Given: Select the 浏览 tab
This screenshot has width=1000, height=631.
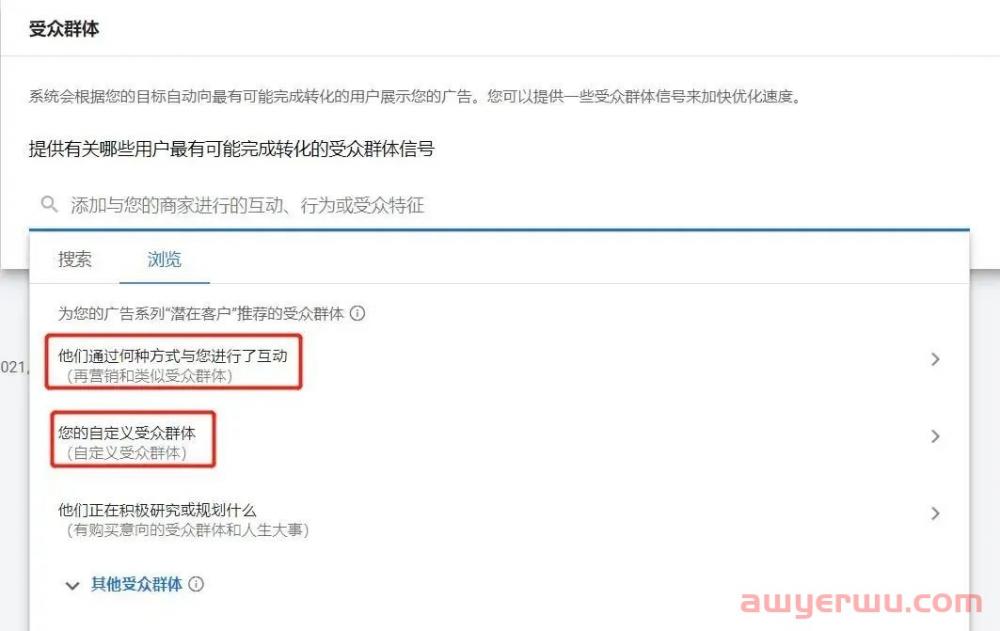Looking at the screenshot, I should 165,259.
